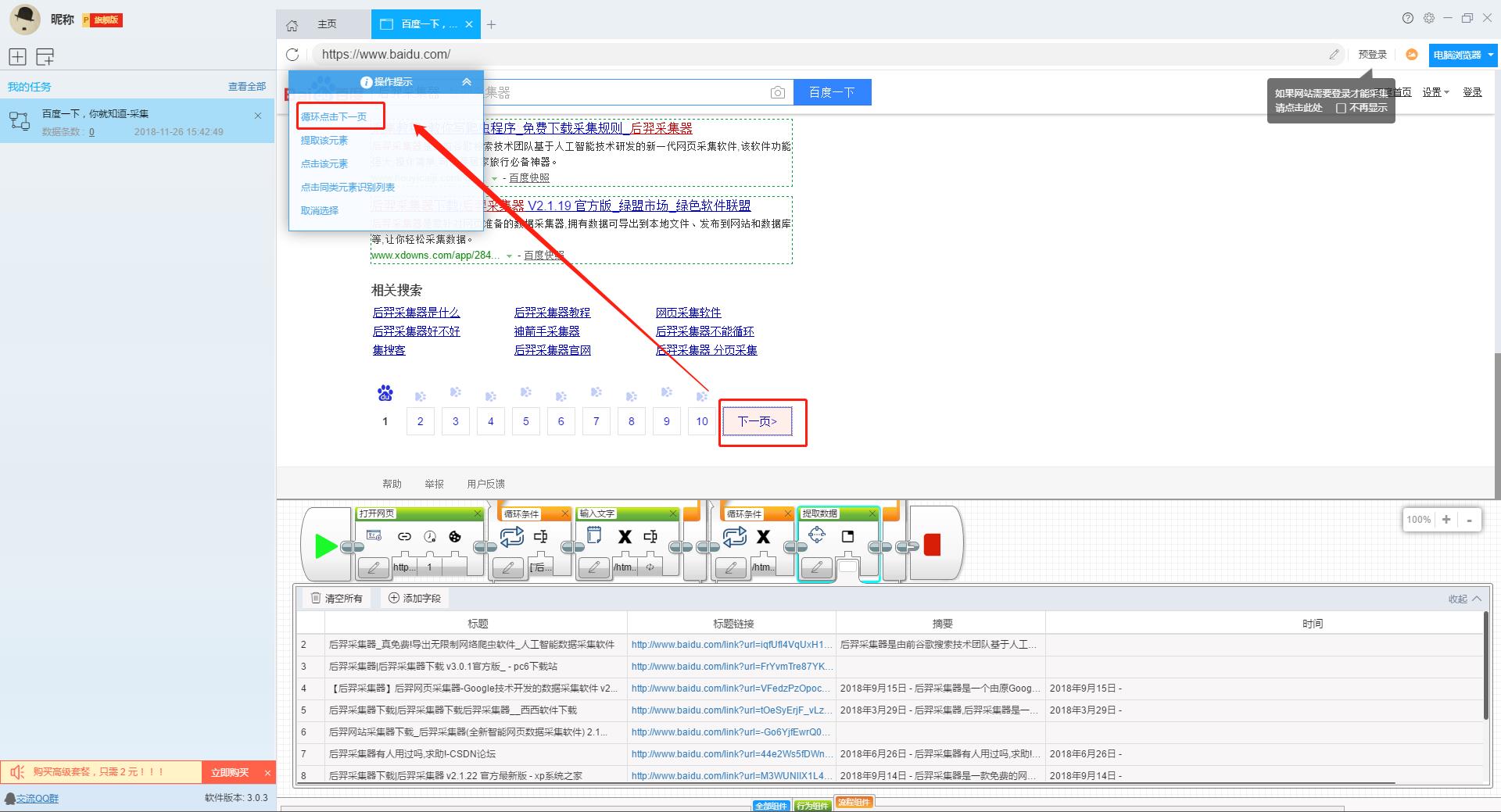Remove the 输入文字 block with its X

tap(673, 513)
